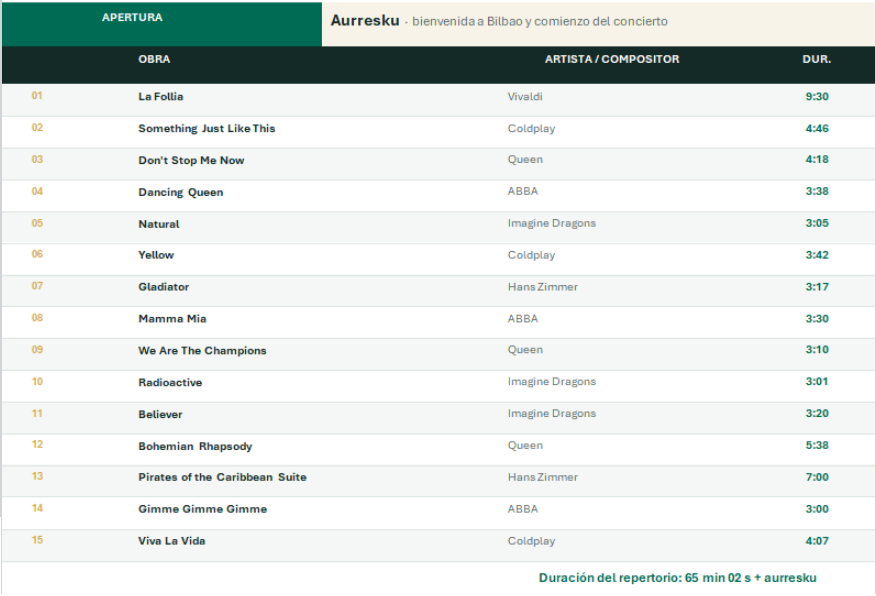
Task: Click the ARTISTA / COMPOSITOR column header
Action: (612, 59)
